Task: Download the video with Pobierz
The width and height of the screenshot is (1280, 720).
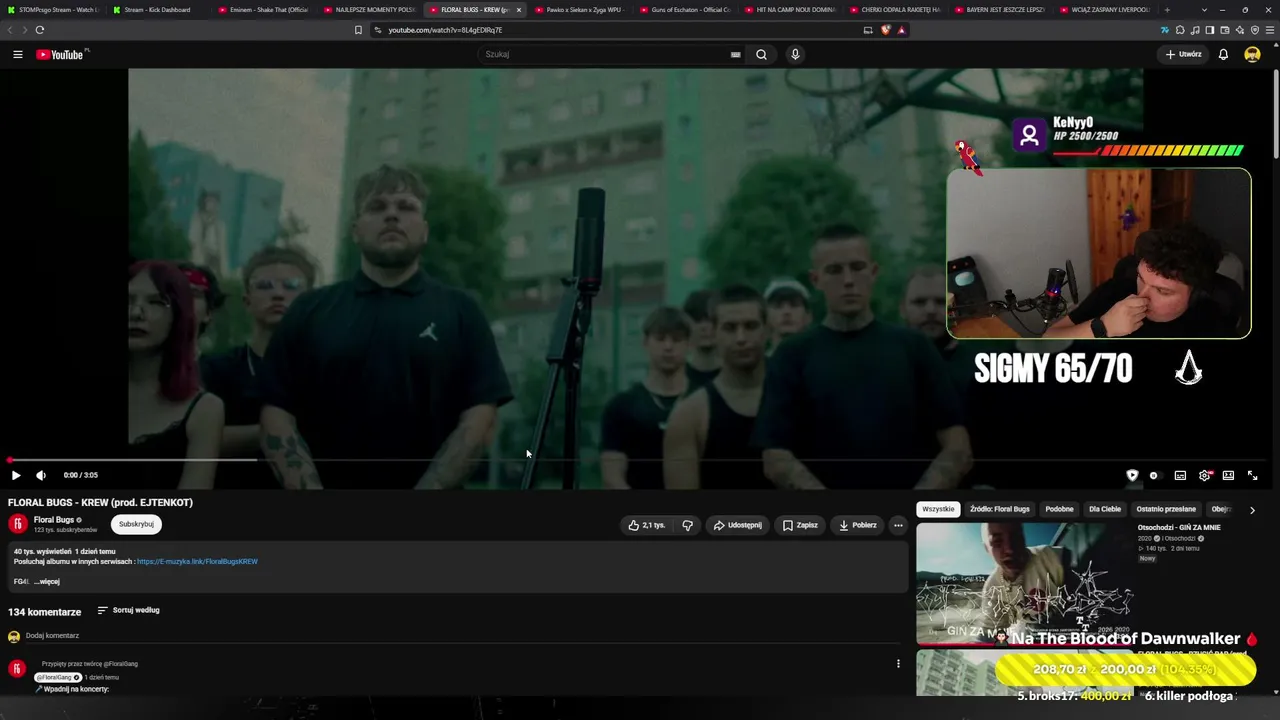Action: click(858, 525)
